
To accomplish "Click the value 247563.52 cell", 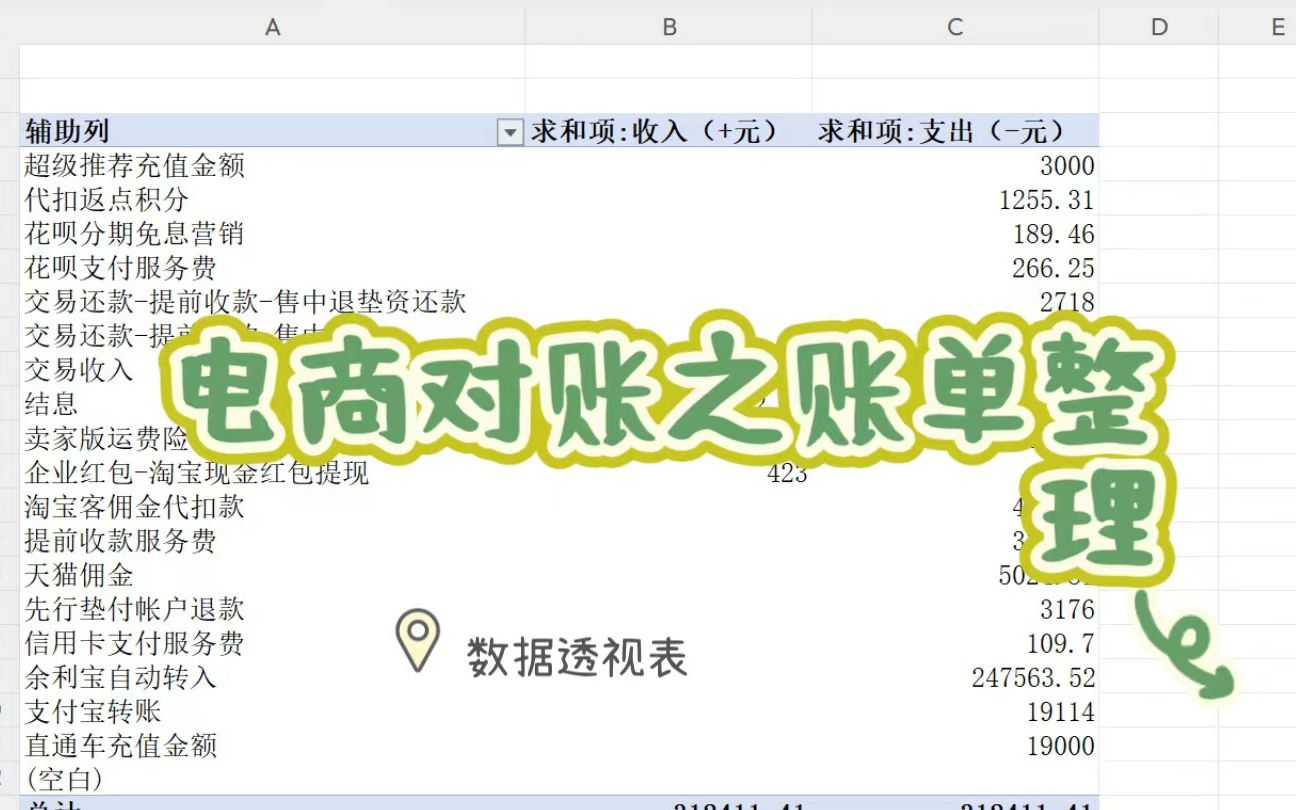I will point(1034,678).
